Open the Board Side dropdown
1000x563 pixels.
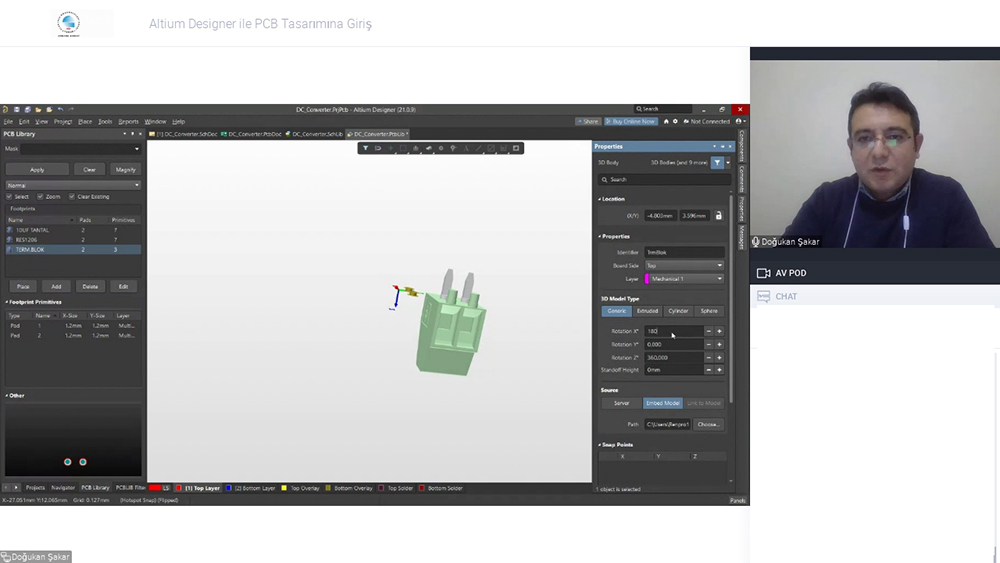coord(684,265)
